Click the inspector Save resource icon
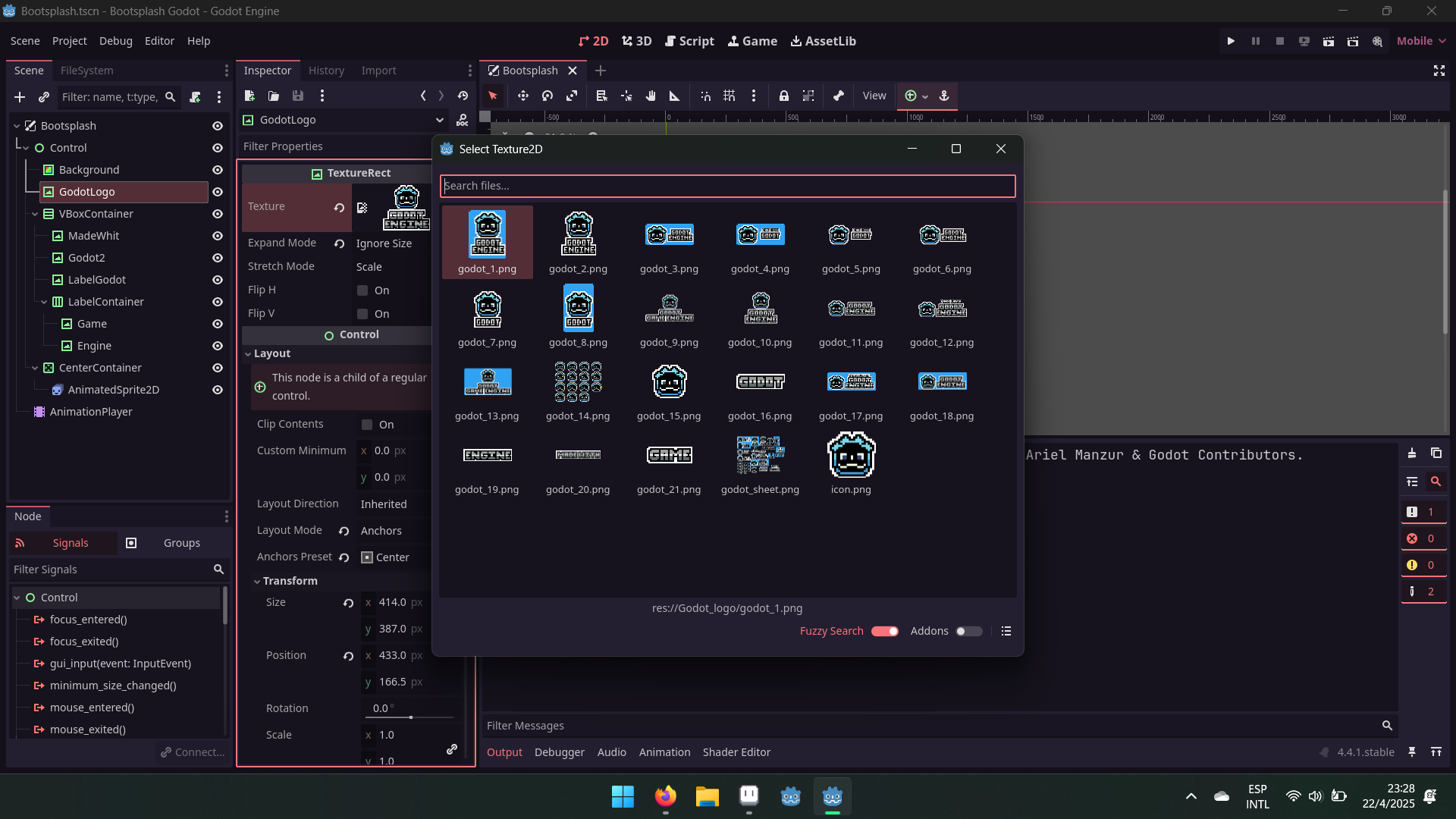 298,96
